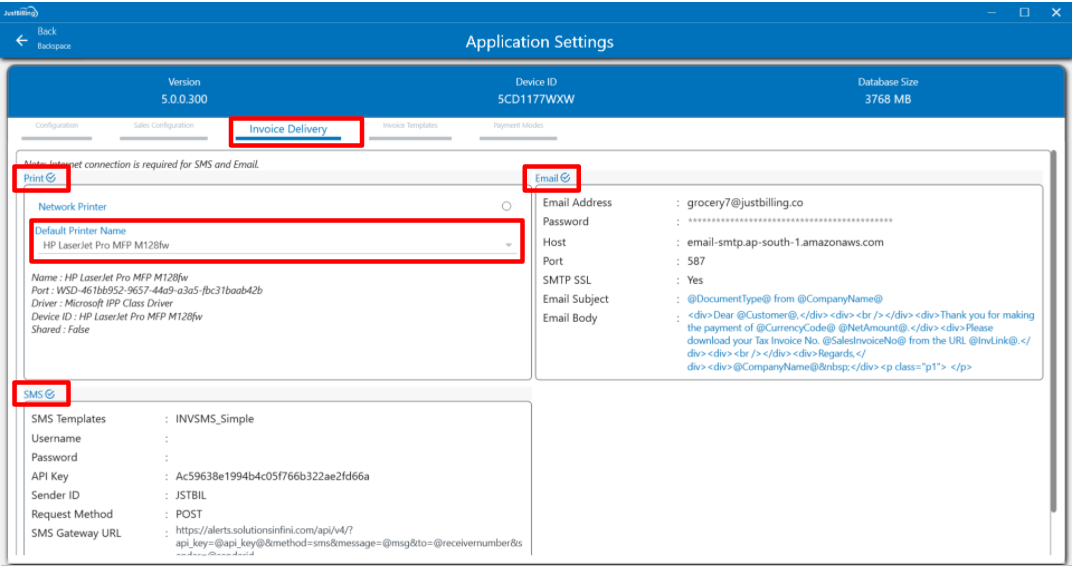1073x568 pixels.
Task: Click the SMS API Key value
Action: (266, 476)
